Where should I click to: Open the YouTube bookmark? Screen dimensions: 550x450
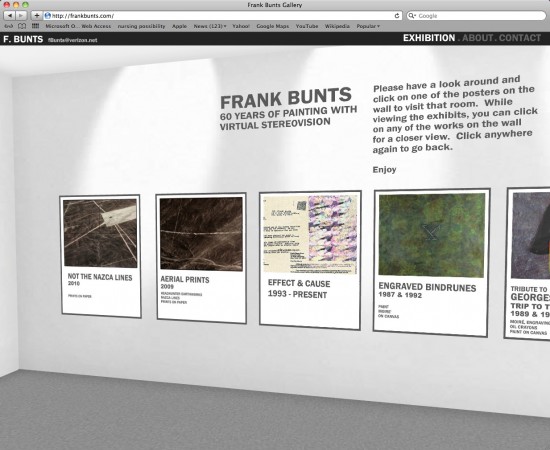pyautogui.click(x=307, y=26)
